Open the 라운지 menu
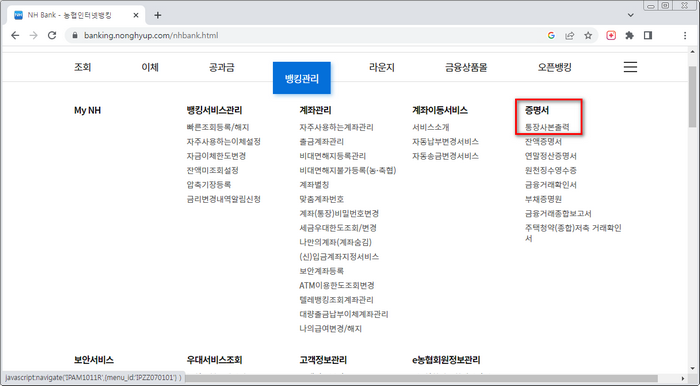700x386 pixels. coord(382,68)
